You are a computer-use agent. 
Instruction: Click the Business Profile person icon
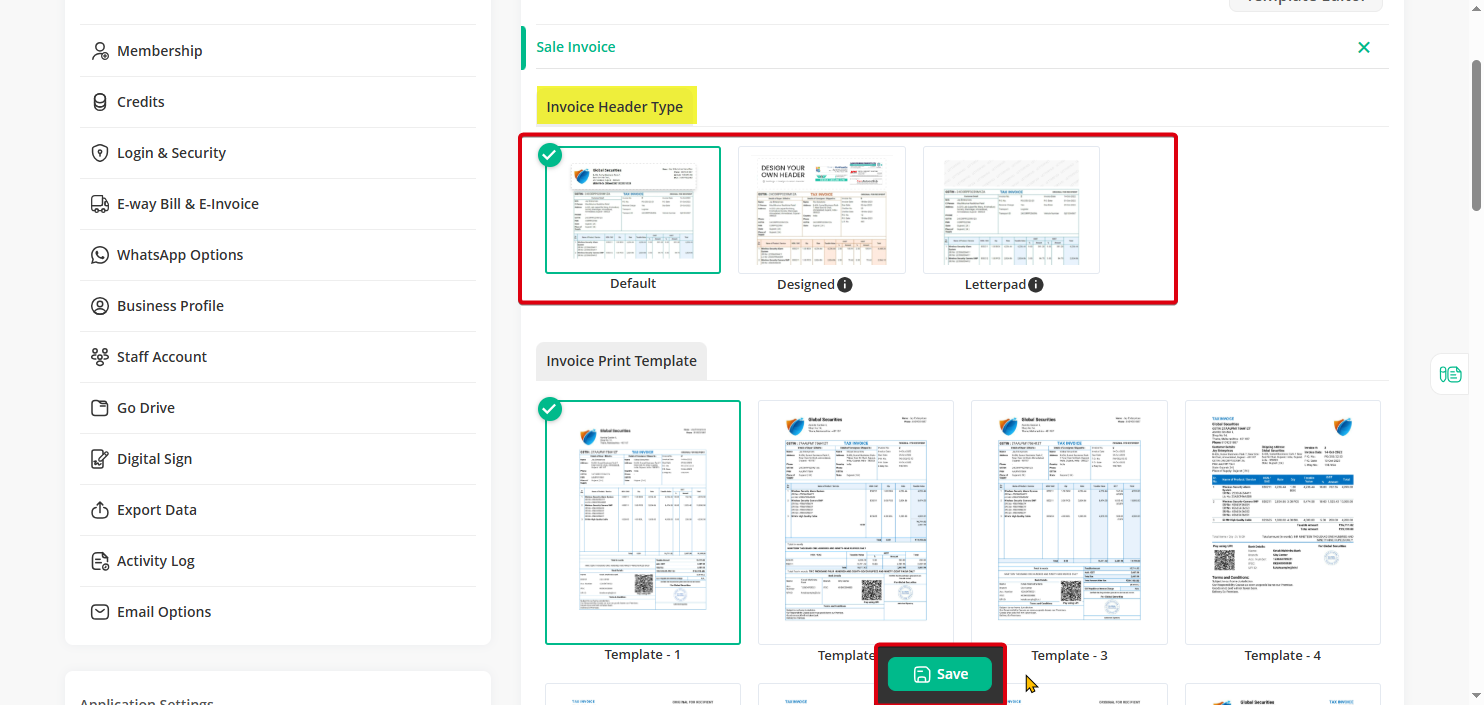point(100,306)
